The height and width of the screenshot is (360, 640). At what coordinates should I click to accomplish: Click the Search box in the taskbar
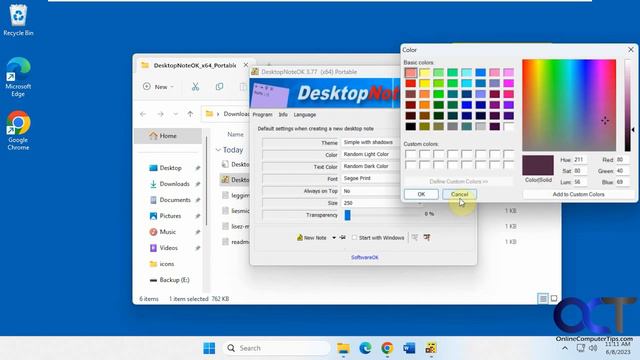pos(277,348)
